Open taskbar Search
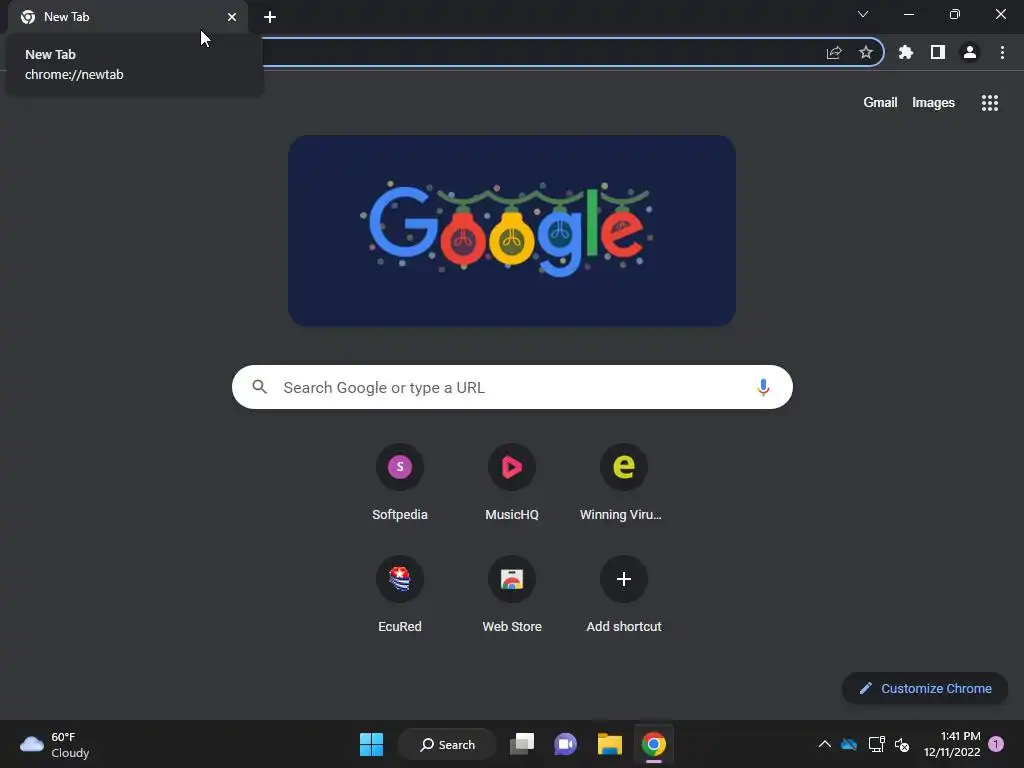Viewport: 1024px width, 768px height. [x=448, y=744]
